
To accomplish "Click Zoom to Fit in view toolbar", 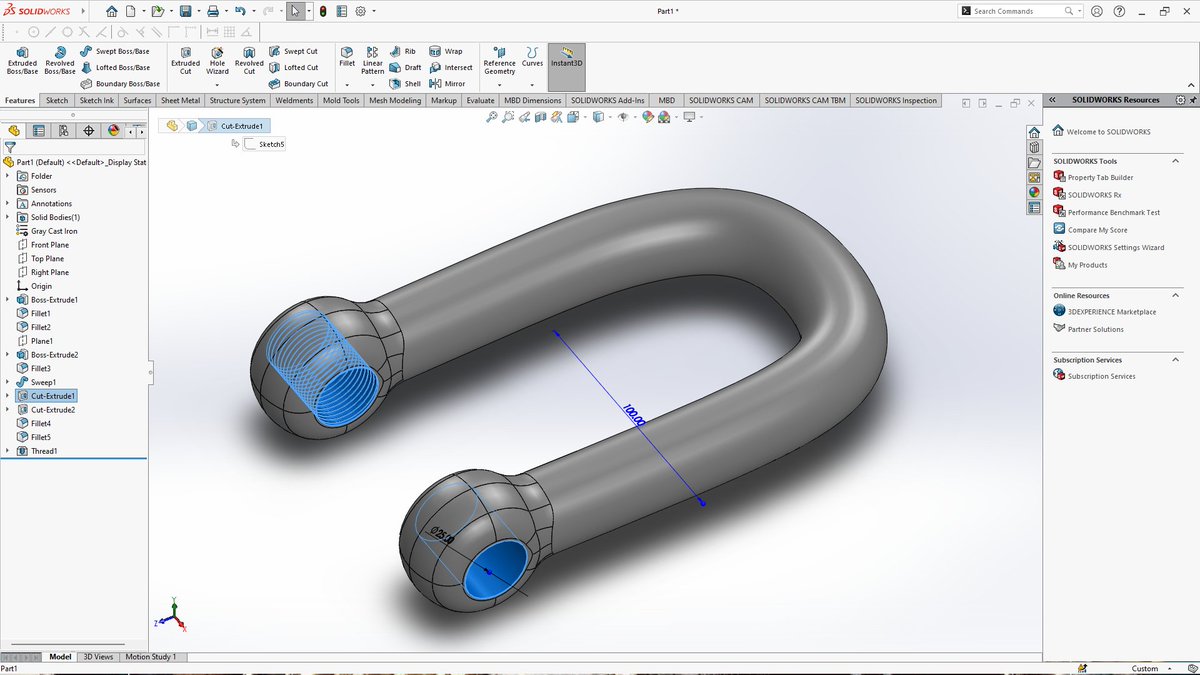I will [492, 117].
